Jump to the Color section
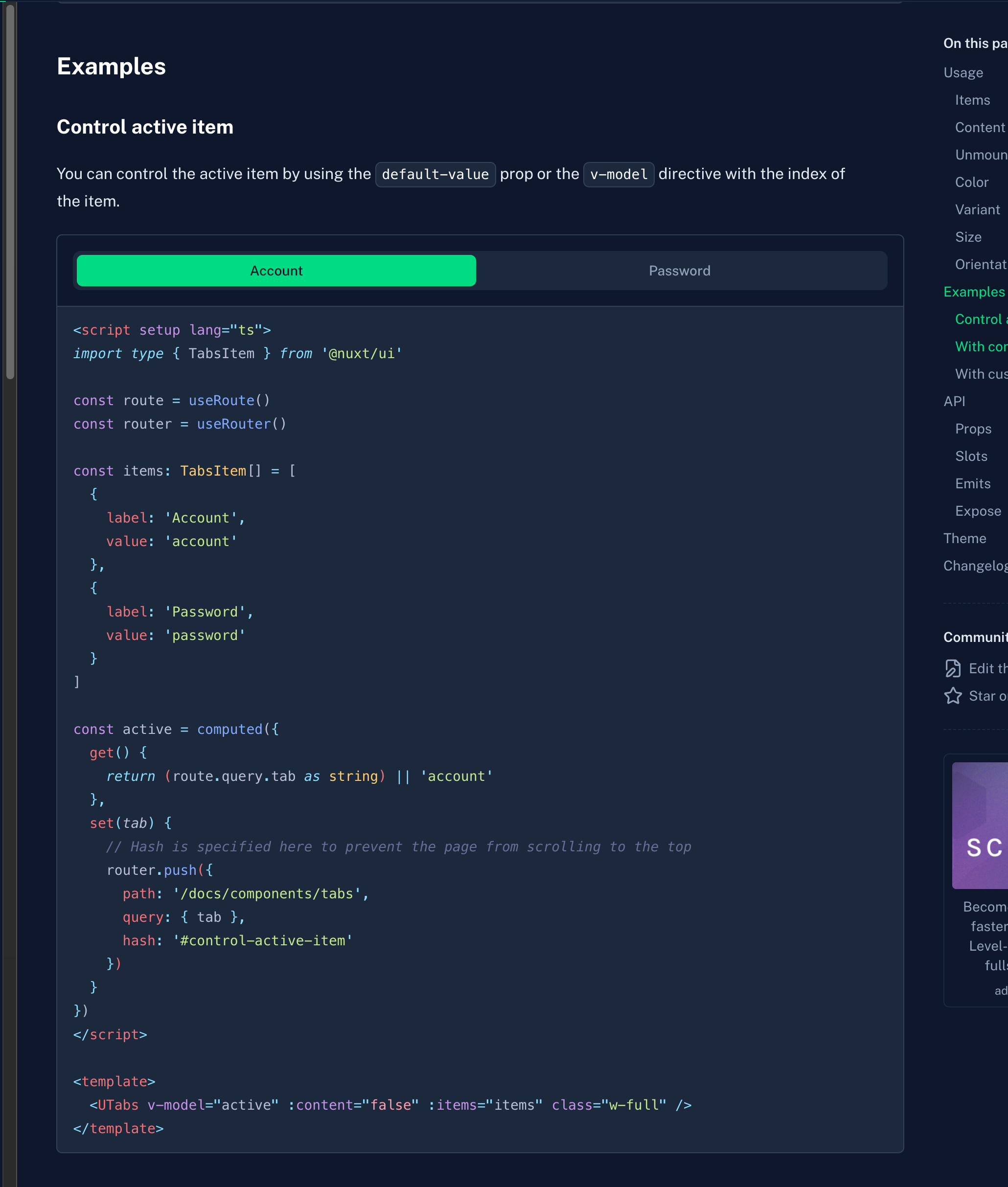 tap(971, 183)
